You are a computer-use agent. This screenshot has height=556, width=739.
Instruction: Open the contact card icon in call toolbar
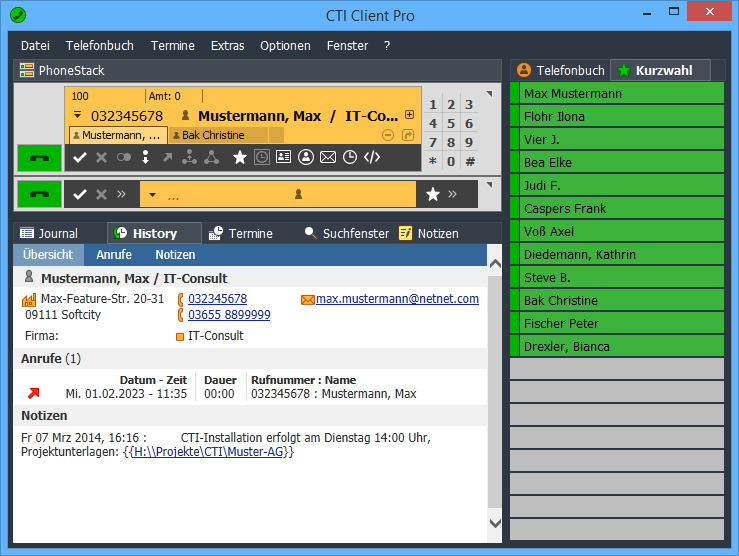coord(284,157)
